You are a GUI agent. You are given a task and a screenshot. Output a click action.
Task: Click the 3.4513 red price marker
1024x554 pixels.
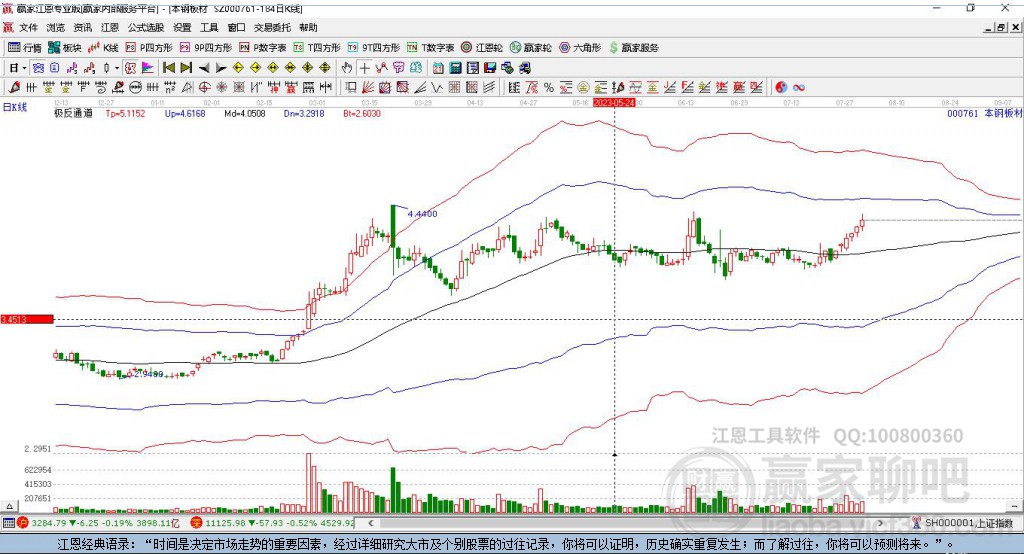pyautogui.click(x=27, y=319)
